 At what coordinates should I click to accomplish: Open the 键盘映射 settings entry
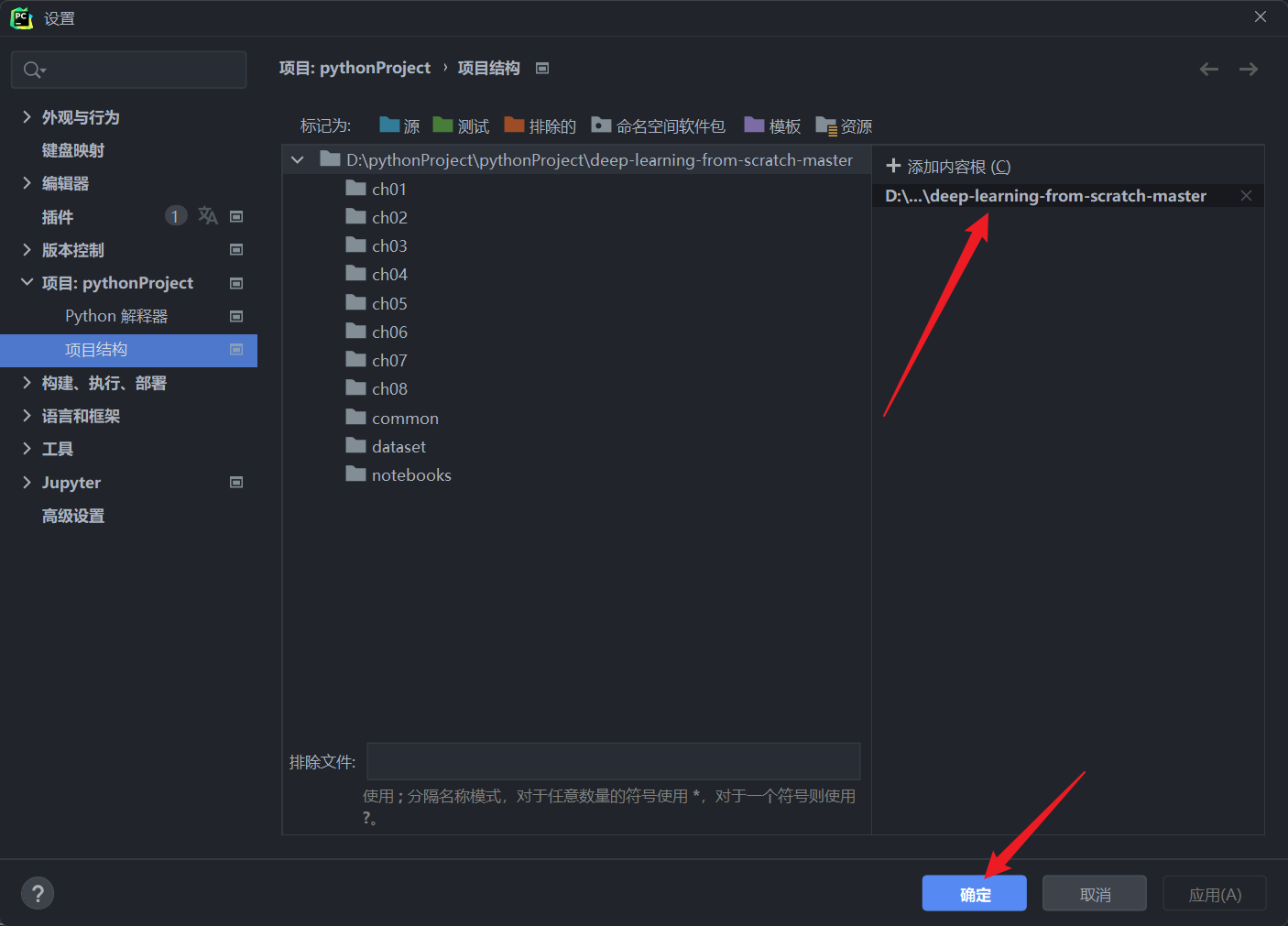[x=73, y=150]
